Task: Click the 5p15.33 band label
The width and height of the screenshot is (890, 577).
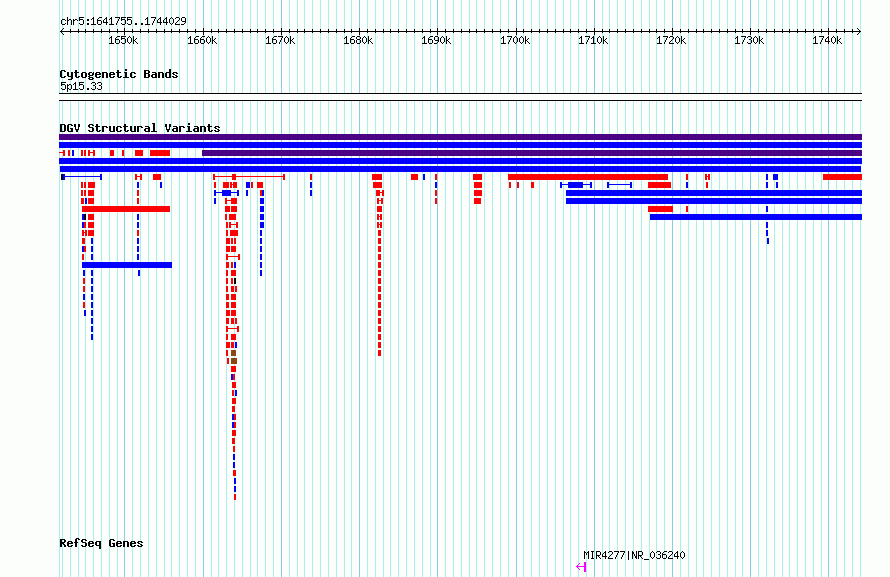Action: click(x=81, y=86)
